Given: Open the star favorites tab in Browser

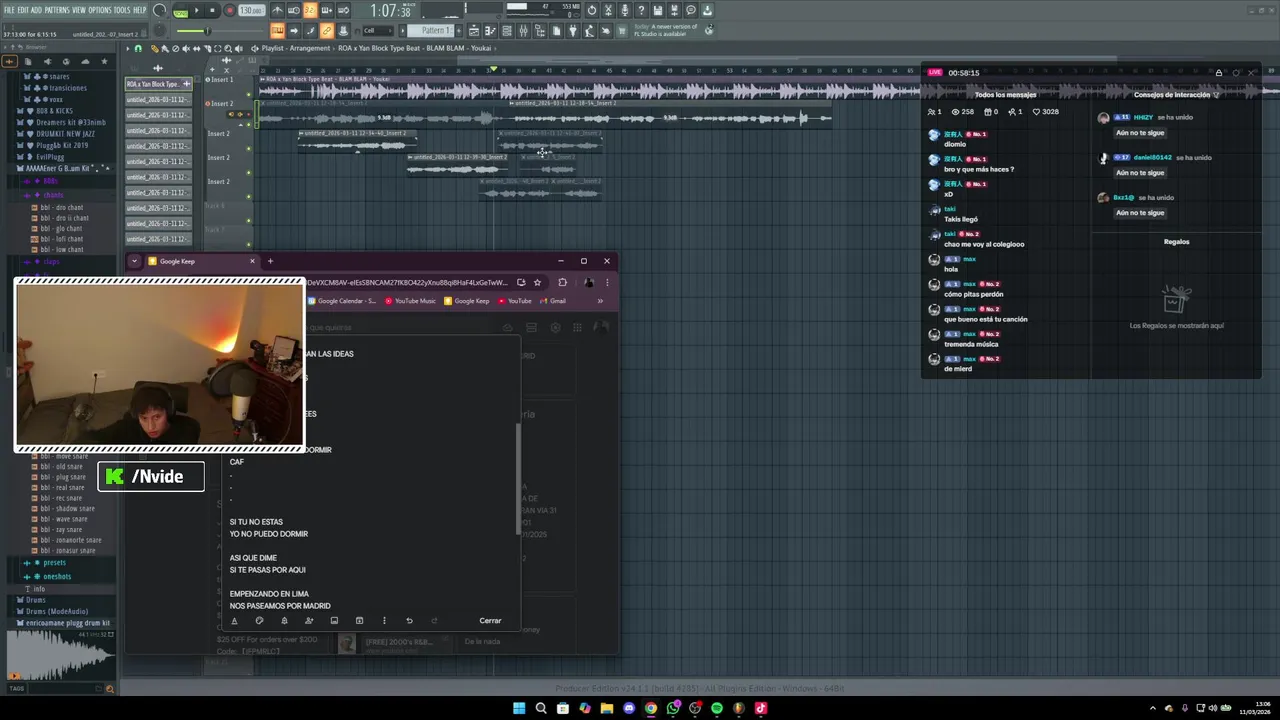Looking at the screenshot, I should (104, 61).
